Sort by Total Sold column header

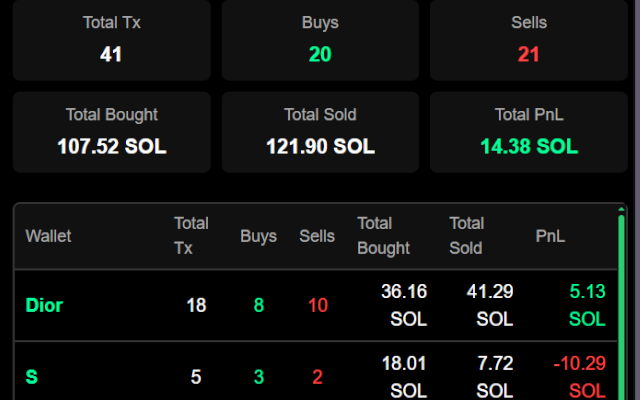467,236
